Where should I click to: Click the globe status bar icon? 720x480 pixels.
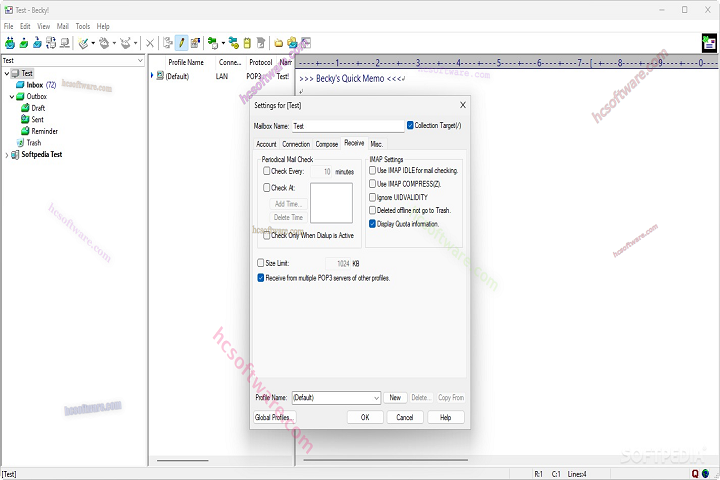coord(705,474)
